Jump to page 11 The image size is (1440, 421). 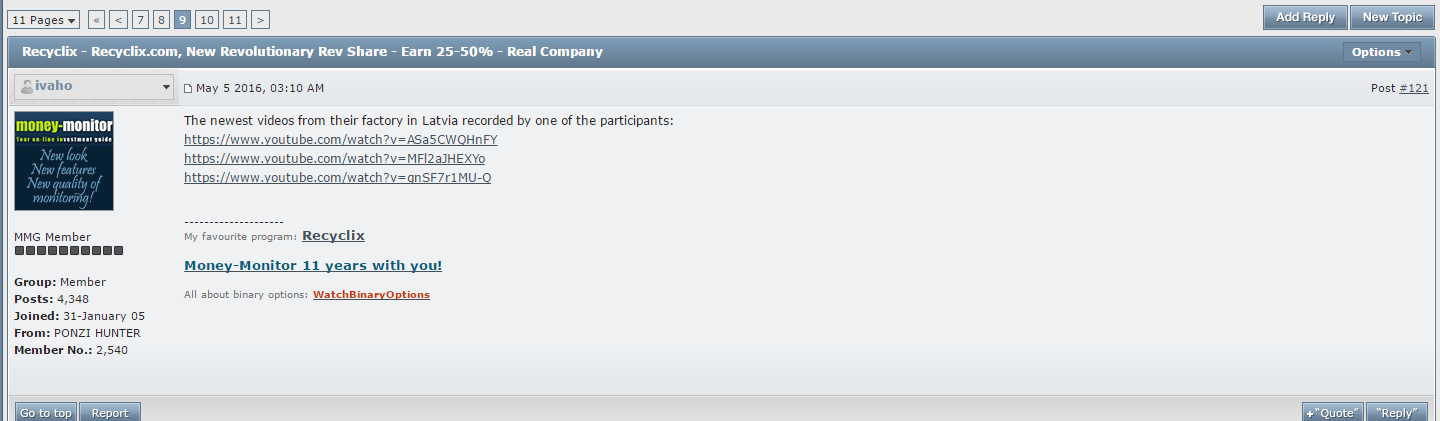coord(235,19)
